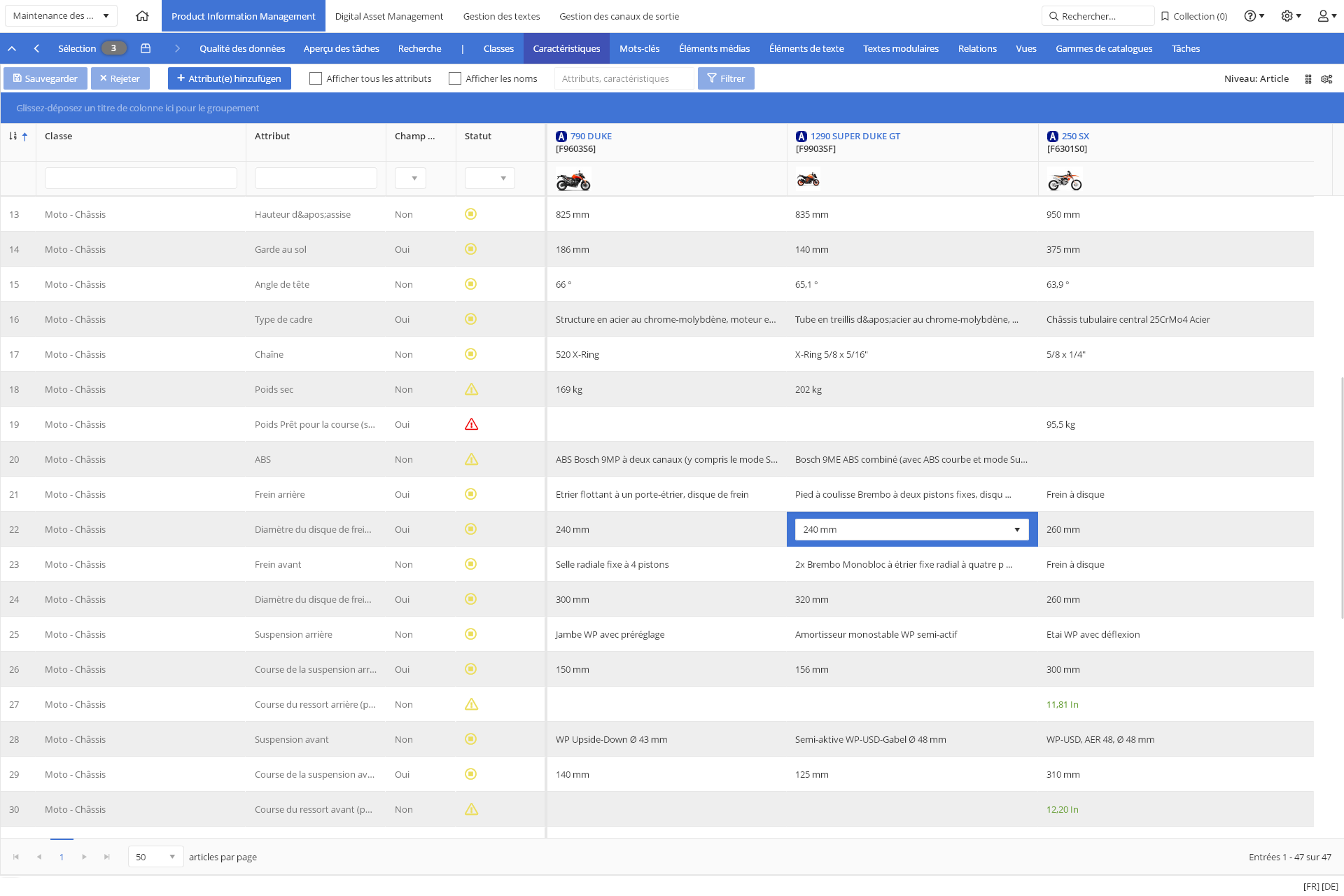Switch to Classes tab
The width and height of the screenshot is (1344, 896).
pos(498,48)
